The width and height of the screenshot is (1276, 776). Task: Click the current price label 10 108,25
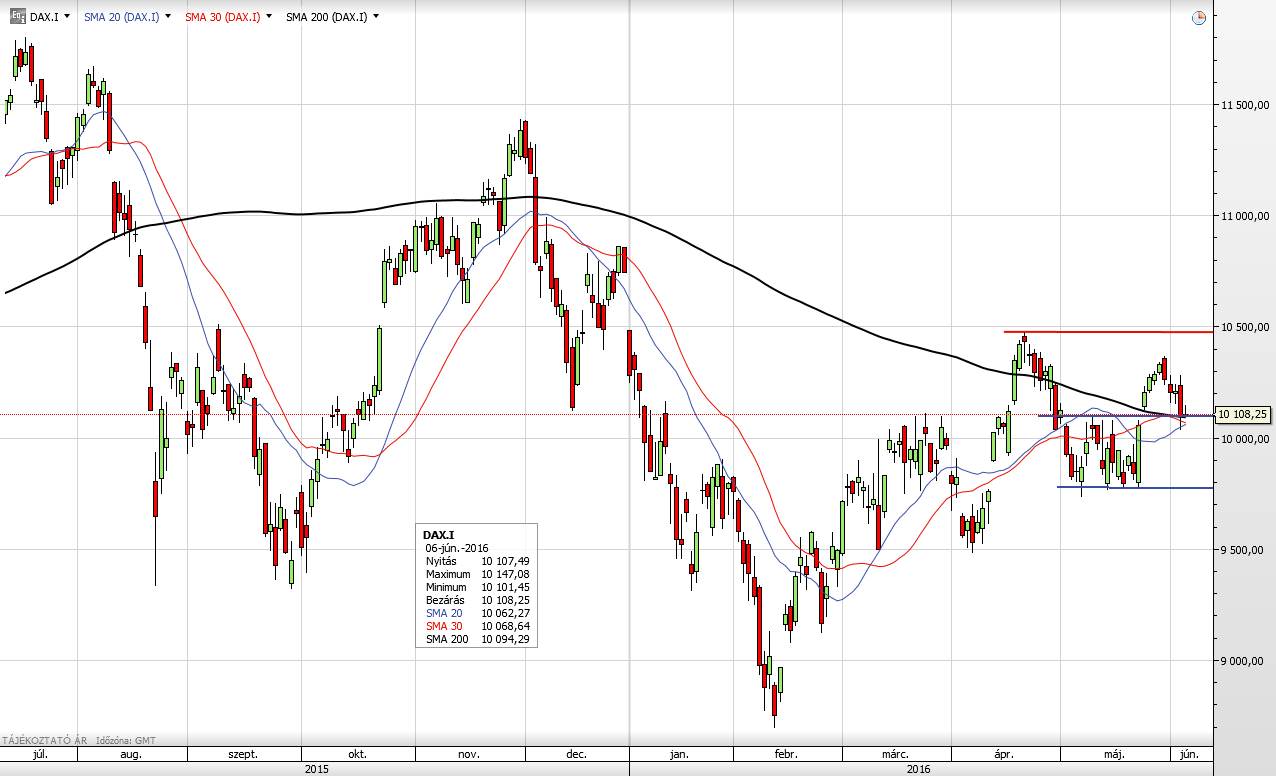click(x=1243, y=414)
